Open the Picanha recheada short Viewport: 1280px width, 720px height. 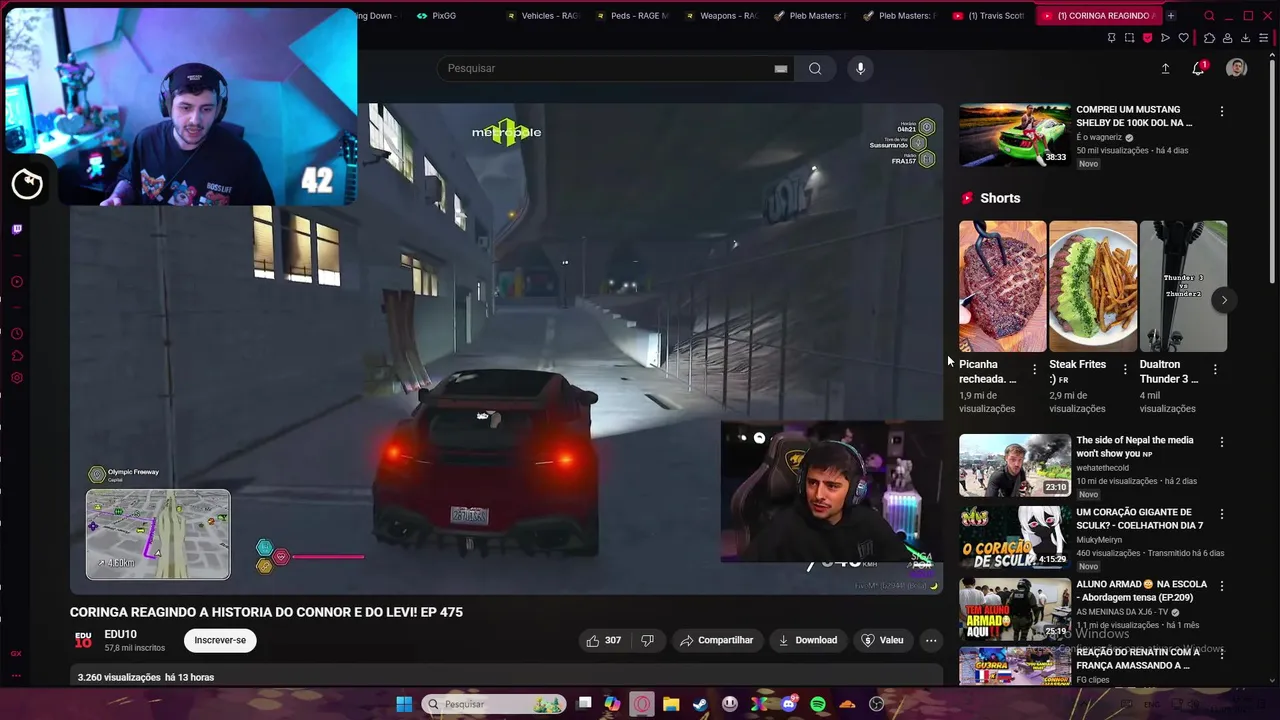click(x=1002, y=286)
